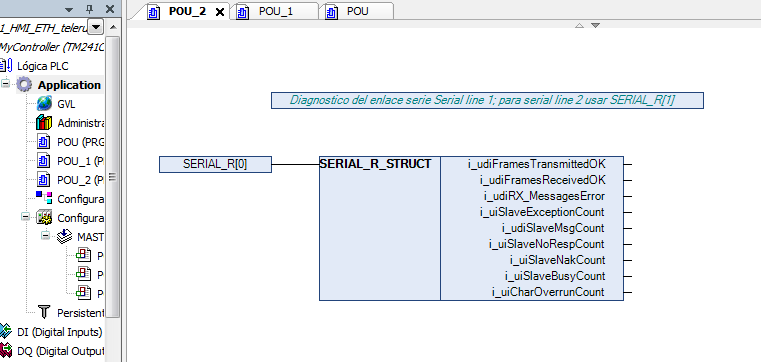Close the POU_2 tab
The height and width of the screenshot is (362, 761).
click(219, 12)
